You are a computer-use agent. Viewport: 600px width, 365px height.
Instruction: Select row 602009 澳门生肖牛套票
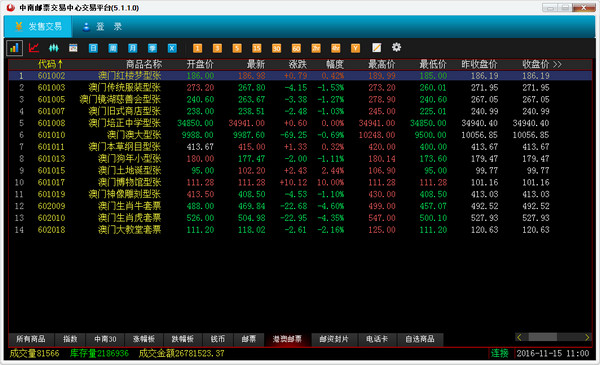point(300,206)
